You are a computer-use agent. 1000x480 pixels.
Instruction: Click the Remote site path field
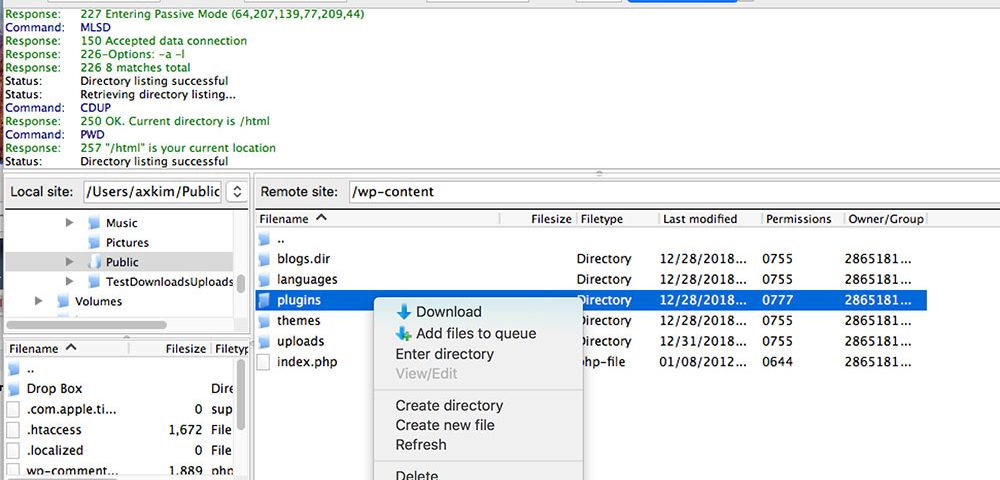pyautogui.click(x=670, y=191)
